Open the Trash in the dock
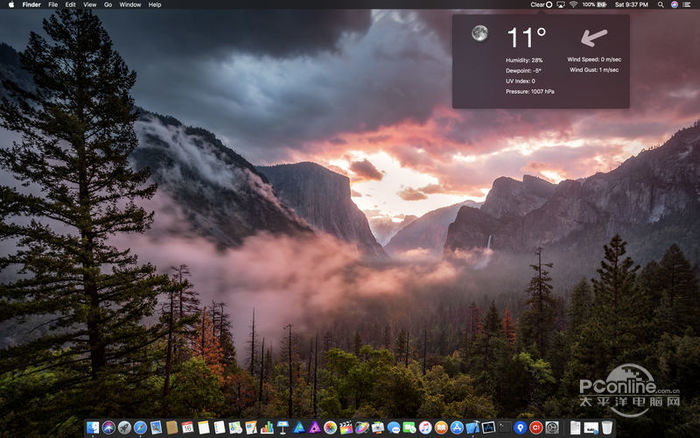This screenshot has width=700, height=438. click(x=607, y=427)
